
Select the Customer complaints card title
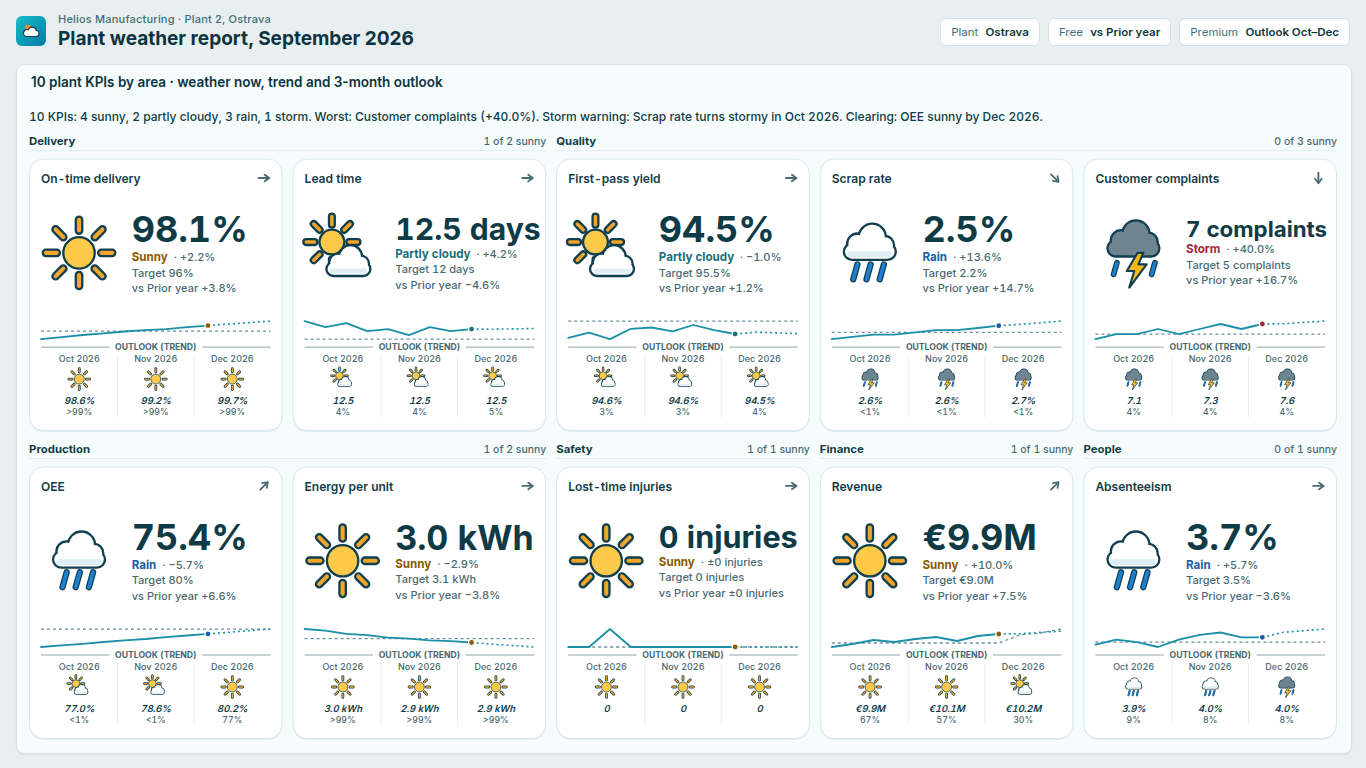click(x=1157, y=179)
